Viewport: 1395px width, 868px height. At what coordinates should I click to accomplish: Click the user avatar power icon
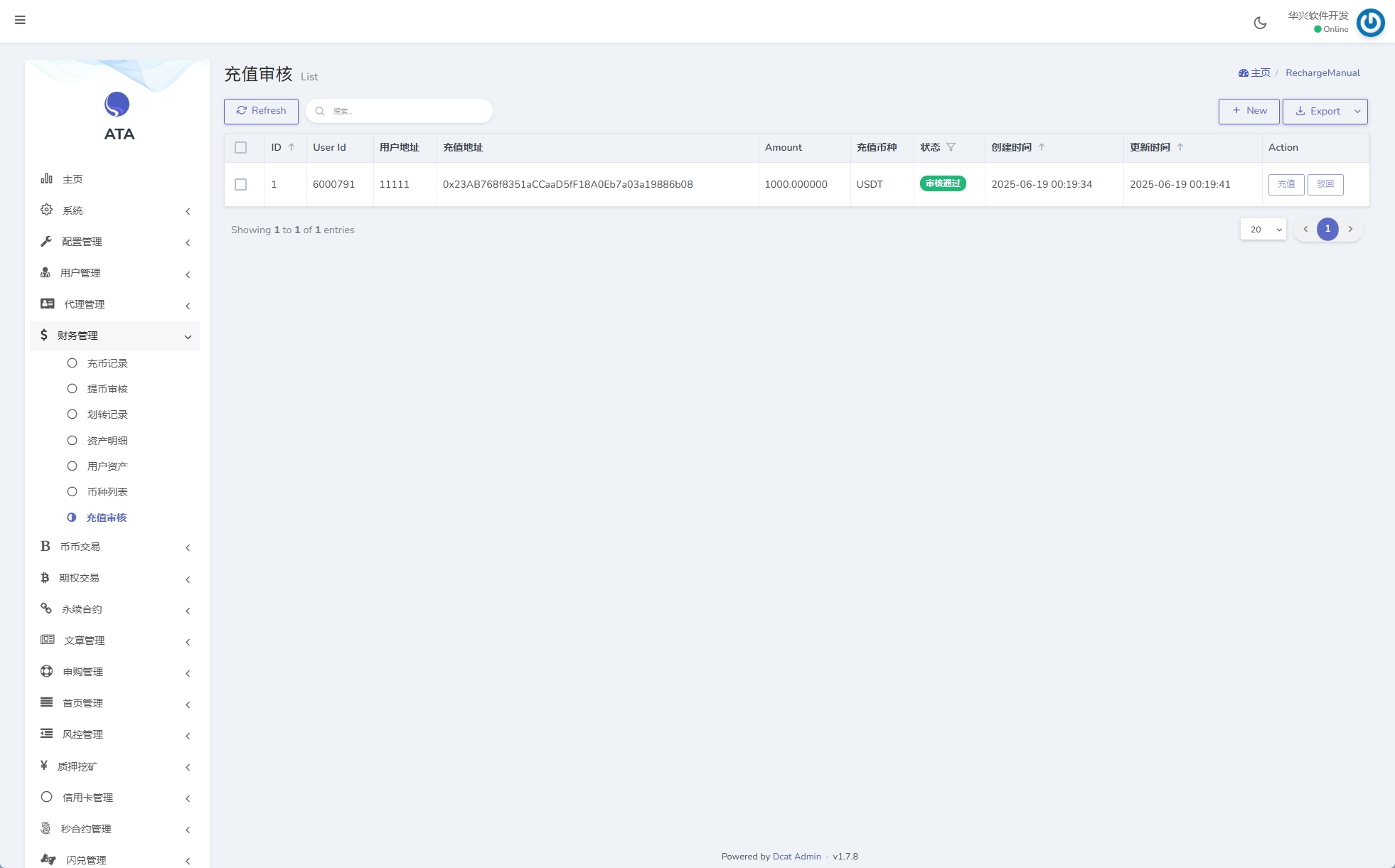pos(1370,23)
